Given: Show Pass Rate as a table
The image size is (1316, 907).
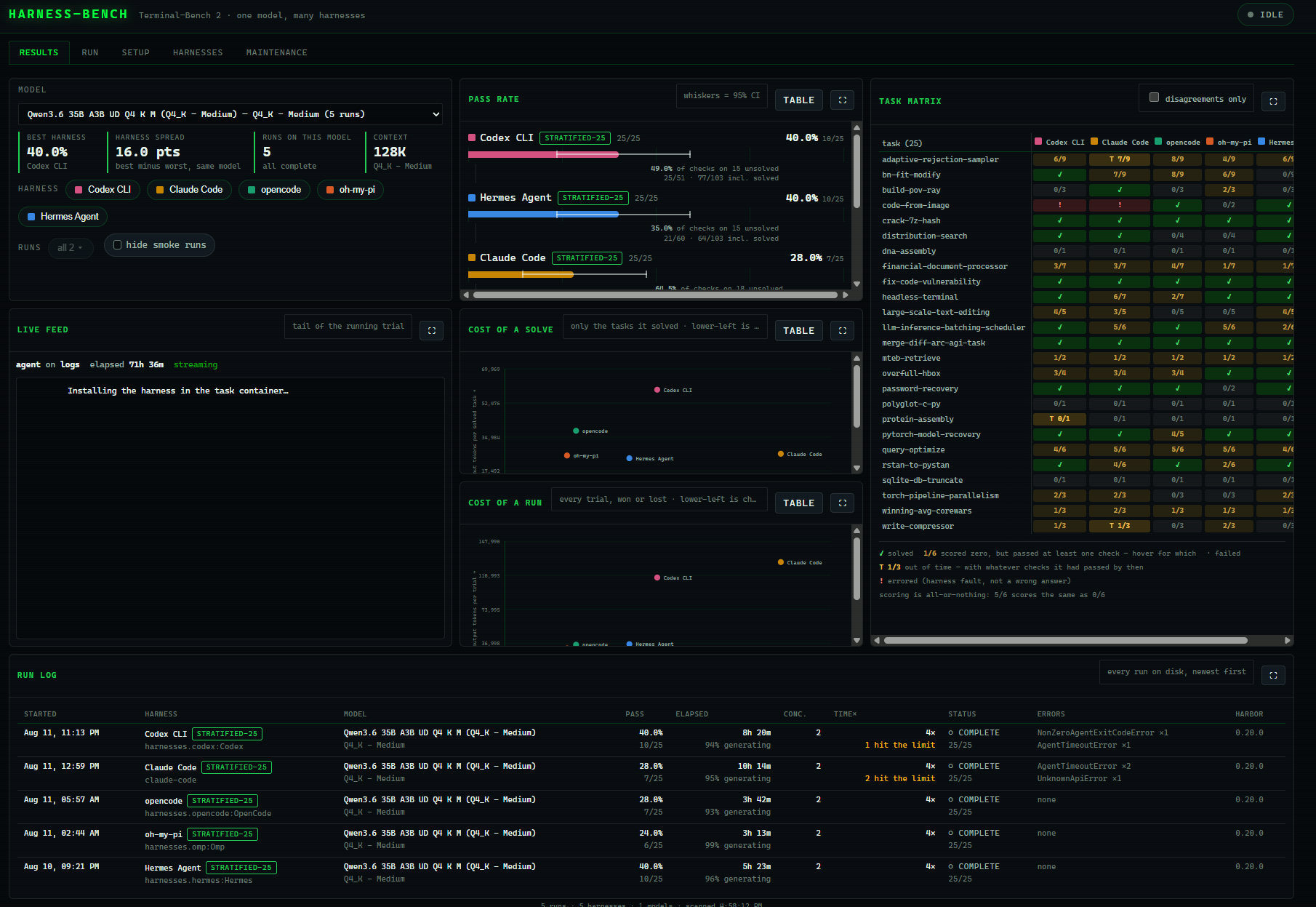Looking at the screenshot, I should tap(798, 100).
